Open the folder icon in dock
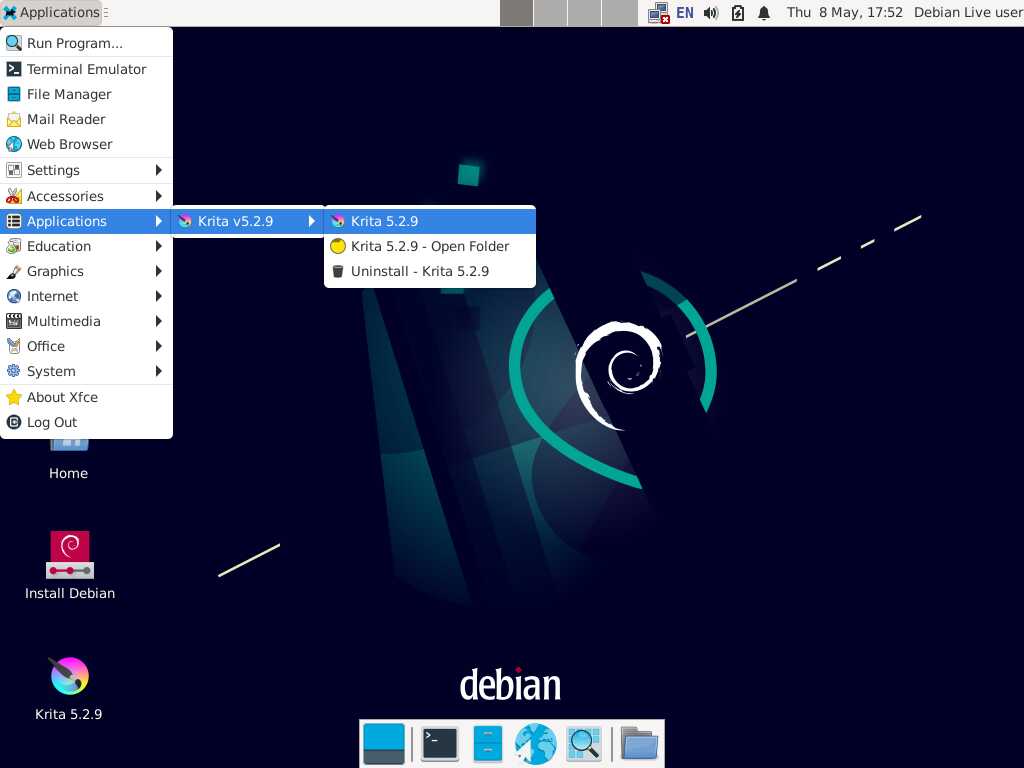Image resolution: width=1024 pixels, height=768 pixels. tap(639, 743)
